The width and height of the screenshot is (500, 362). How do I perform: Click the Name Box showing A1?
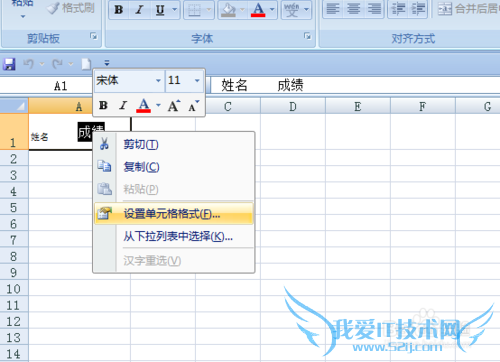pos(47,86)
